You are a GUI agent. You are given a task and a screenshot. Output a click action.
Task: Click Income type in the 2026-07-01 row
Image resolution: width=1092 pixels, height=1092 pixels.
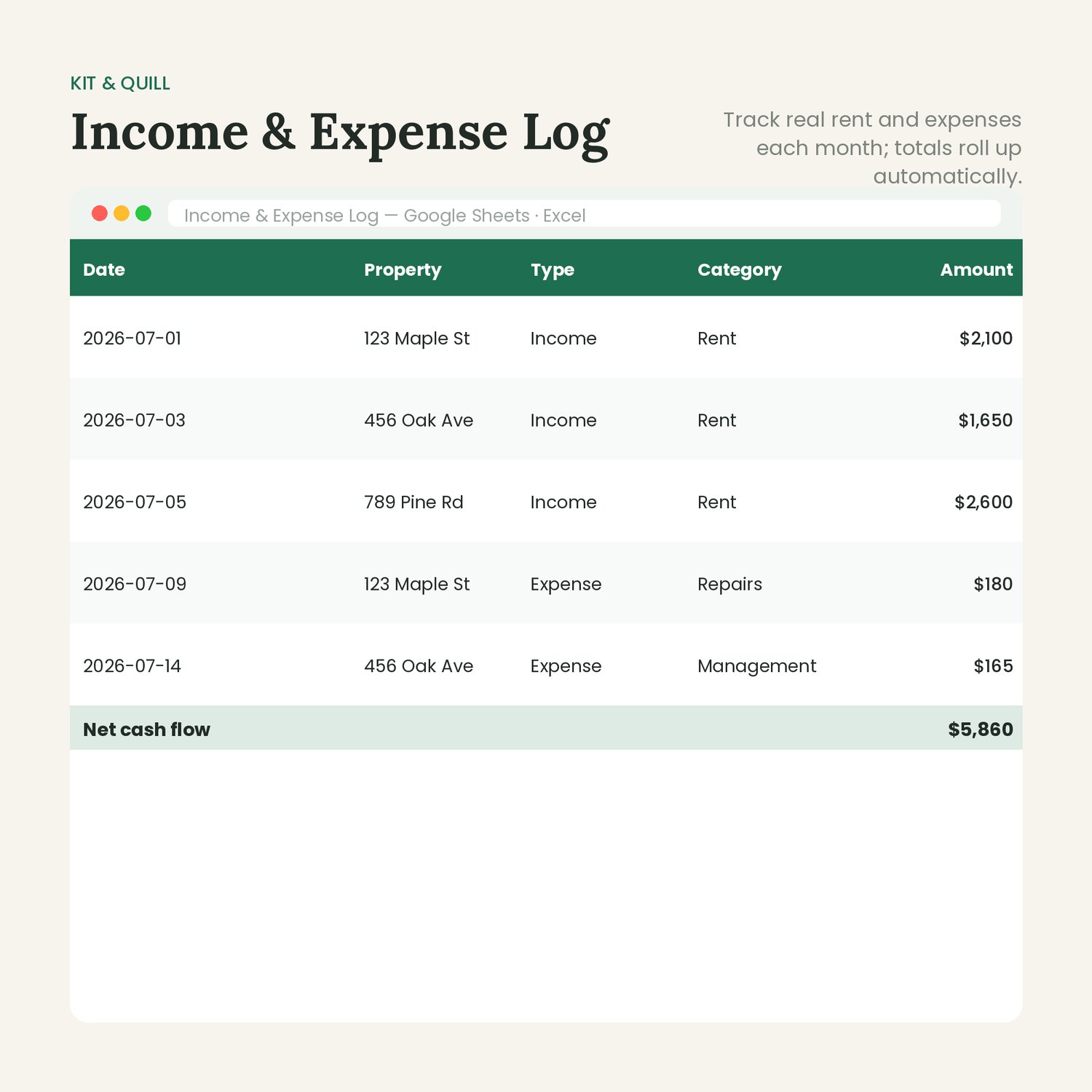(563, 339)
